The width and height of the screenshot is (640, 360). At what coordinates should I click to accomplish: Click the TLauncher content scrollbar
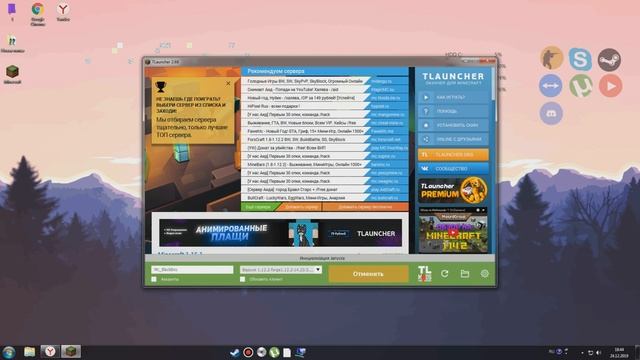(493, 84)
